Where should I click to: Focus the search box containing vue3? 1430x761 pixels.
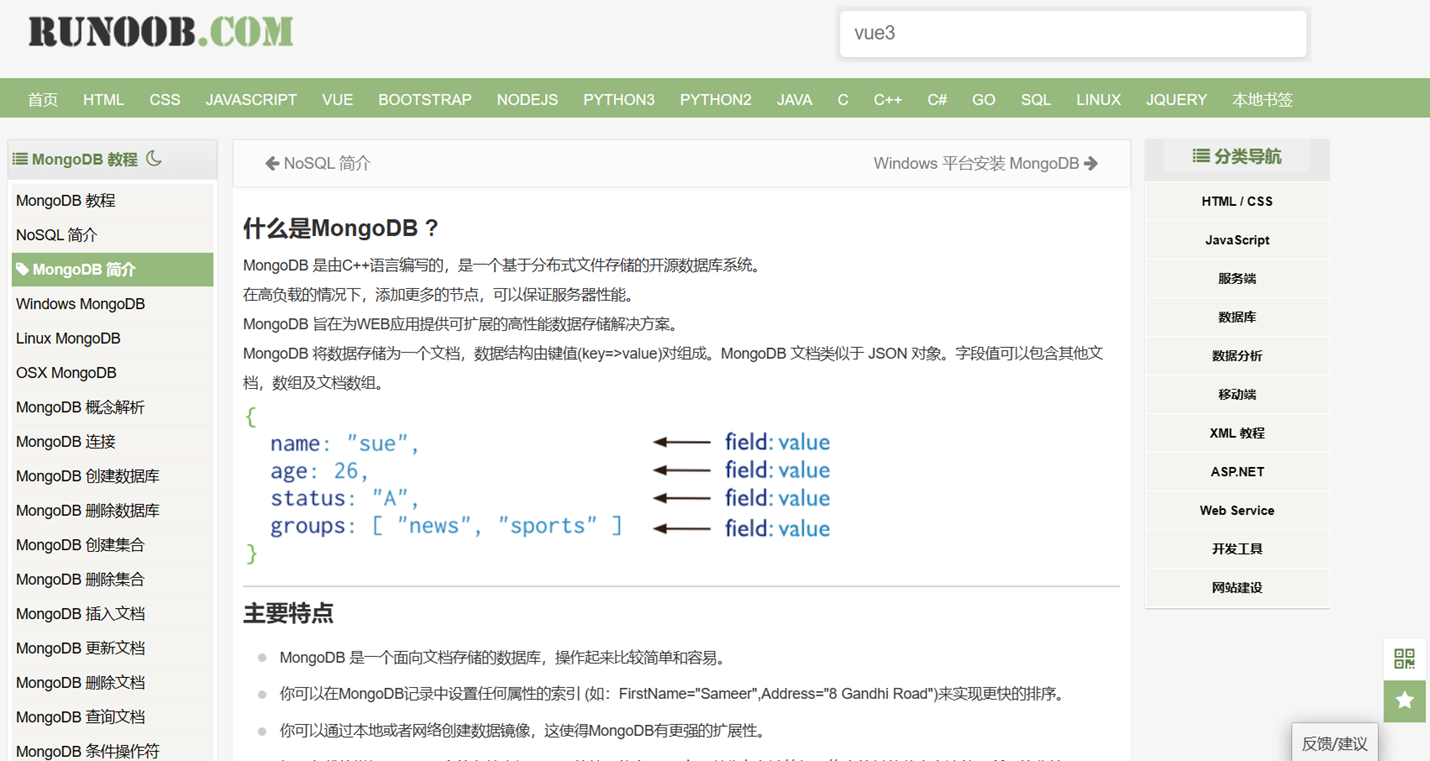tap(1073, 34)
